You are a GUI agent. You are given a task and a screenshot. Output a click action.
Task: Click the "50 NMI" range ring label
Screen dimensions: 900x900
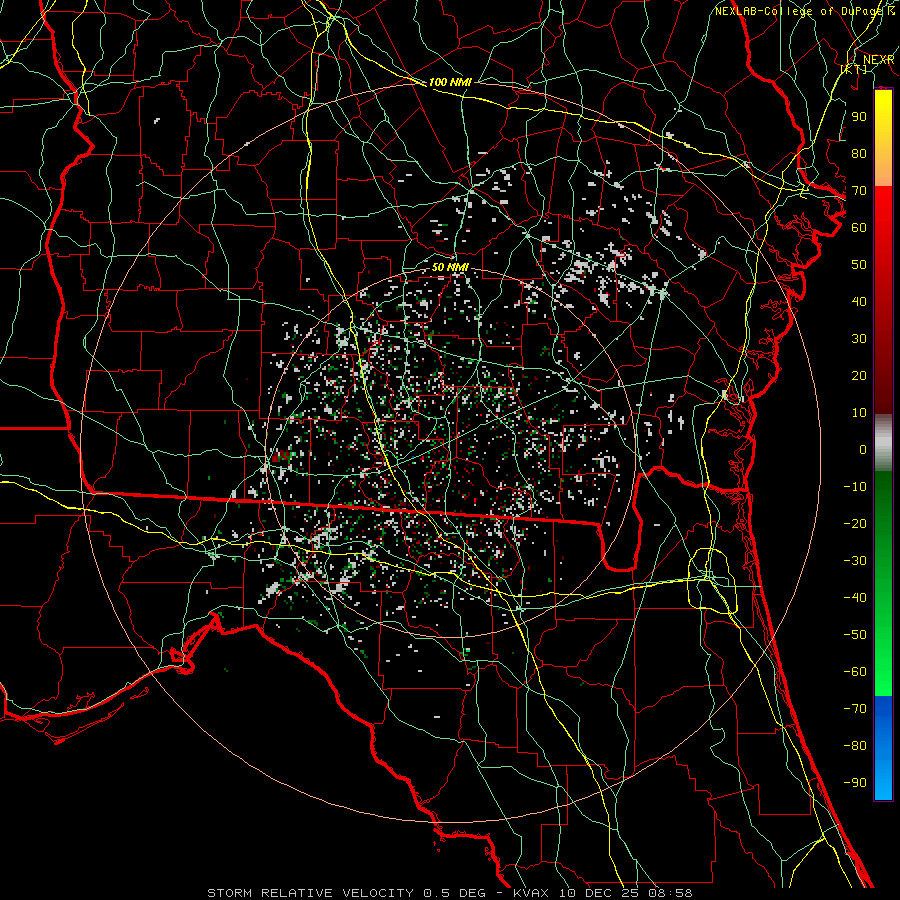(450, 267)
